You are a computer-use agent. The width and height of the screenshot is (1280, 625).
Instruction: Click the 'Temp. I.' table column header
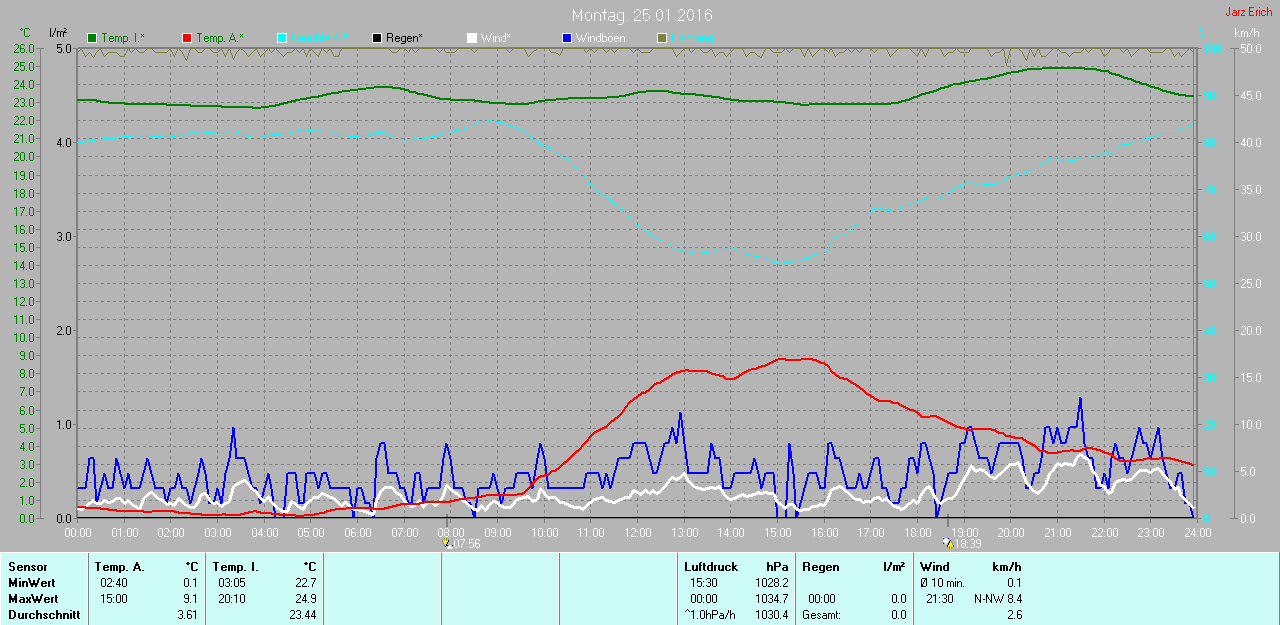(x=236, y=567)
